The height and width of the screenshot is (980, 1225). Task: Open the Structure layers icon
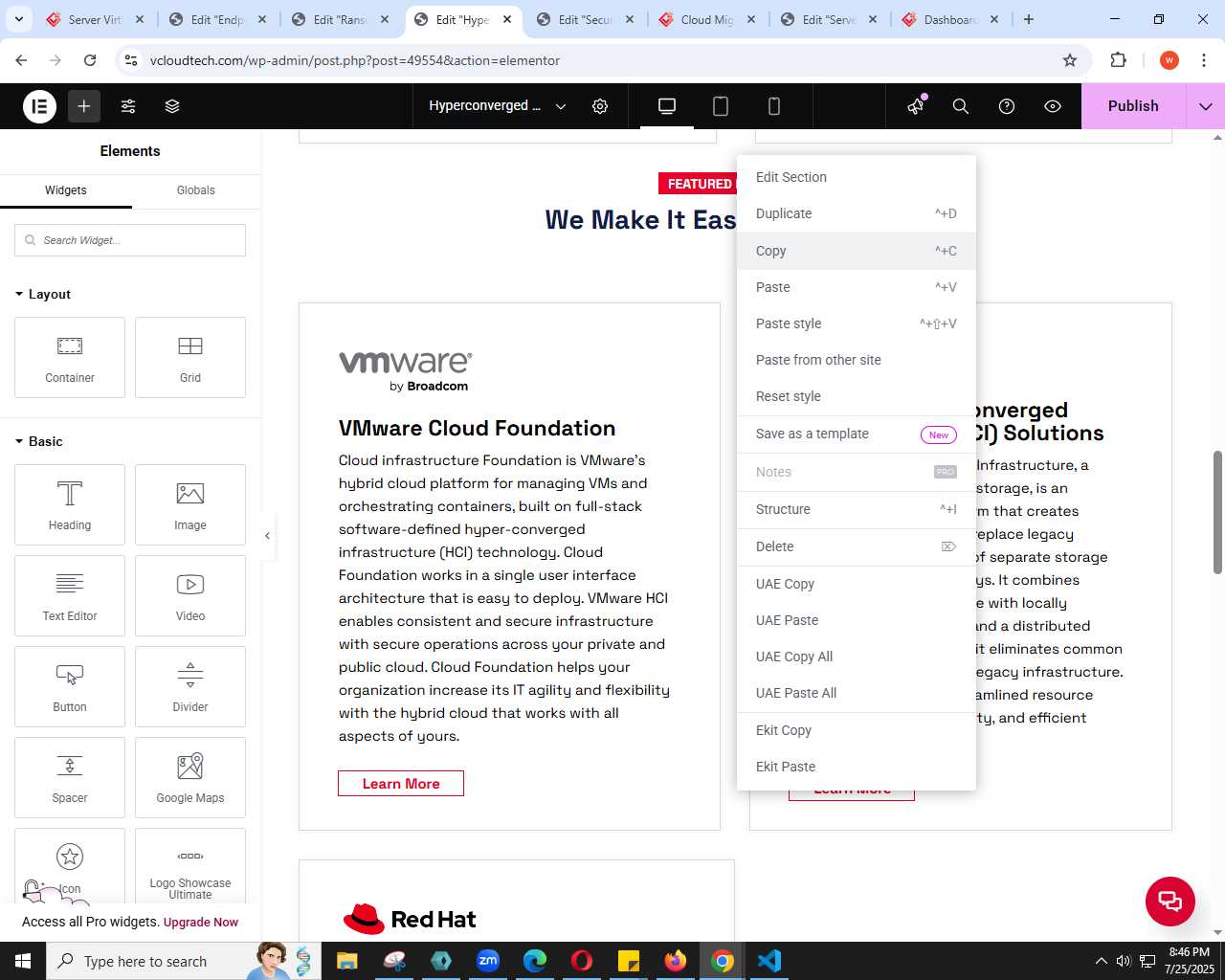(172, 106)
